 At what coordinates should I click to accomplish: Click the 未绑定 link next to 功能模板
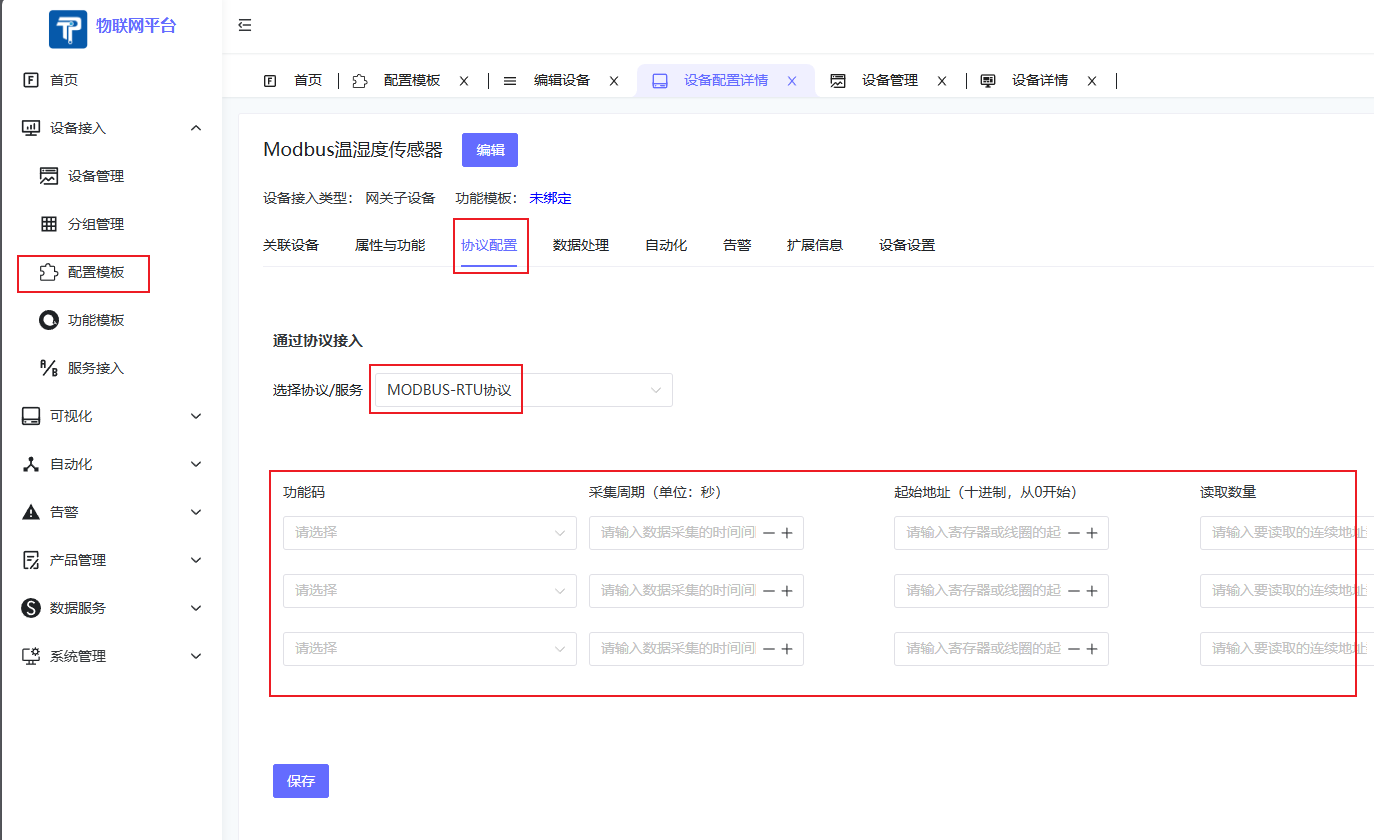[x=550, y=198]
